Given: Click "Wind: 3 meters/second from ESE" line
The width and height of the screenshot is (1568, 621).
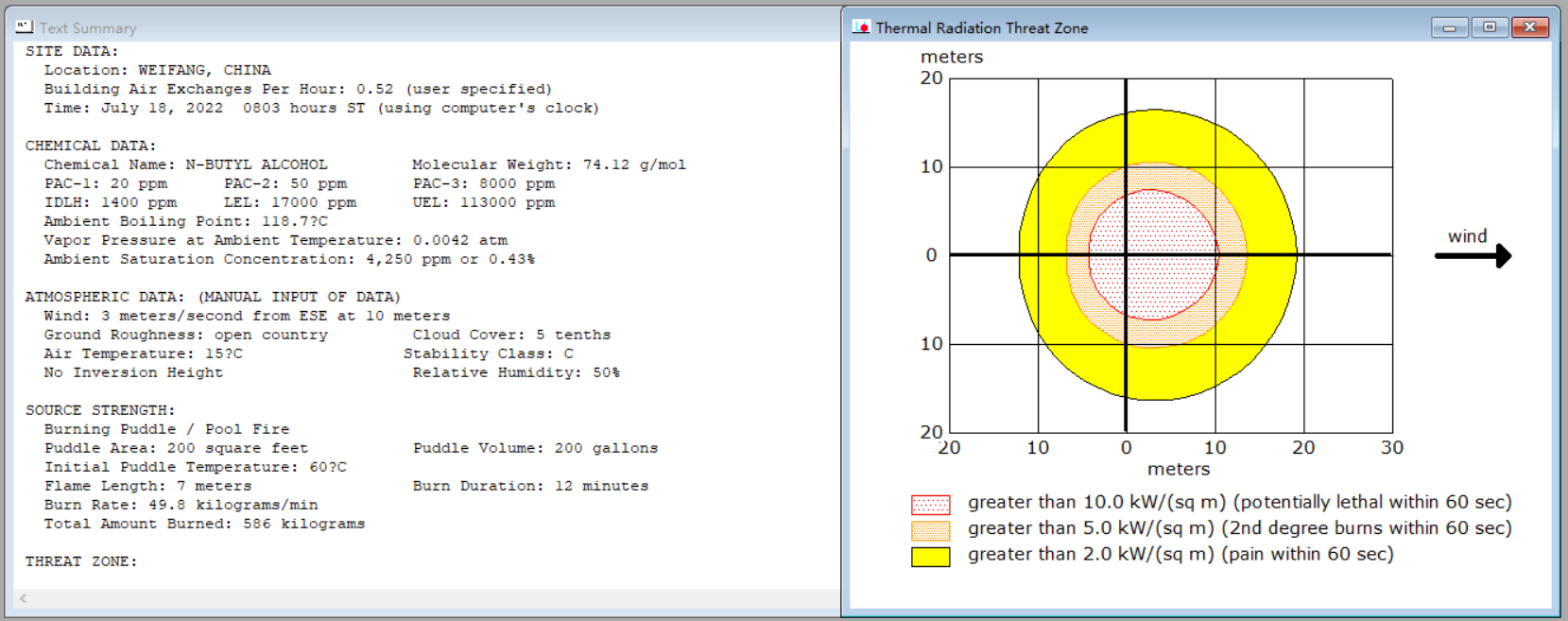Looking at the screenshot, I should pos(247,316).
